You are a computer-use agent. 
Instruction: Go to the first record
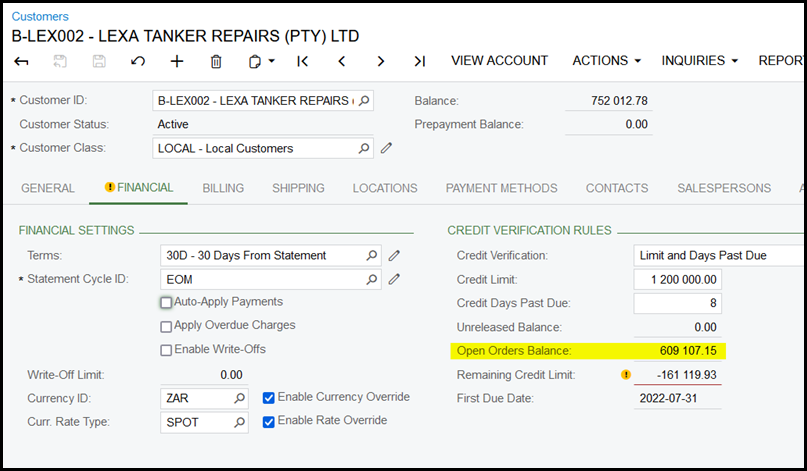(303, 61)
